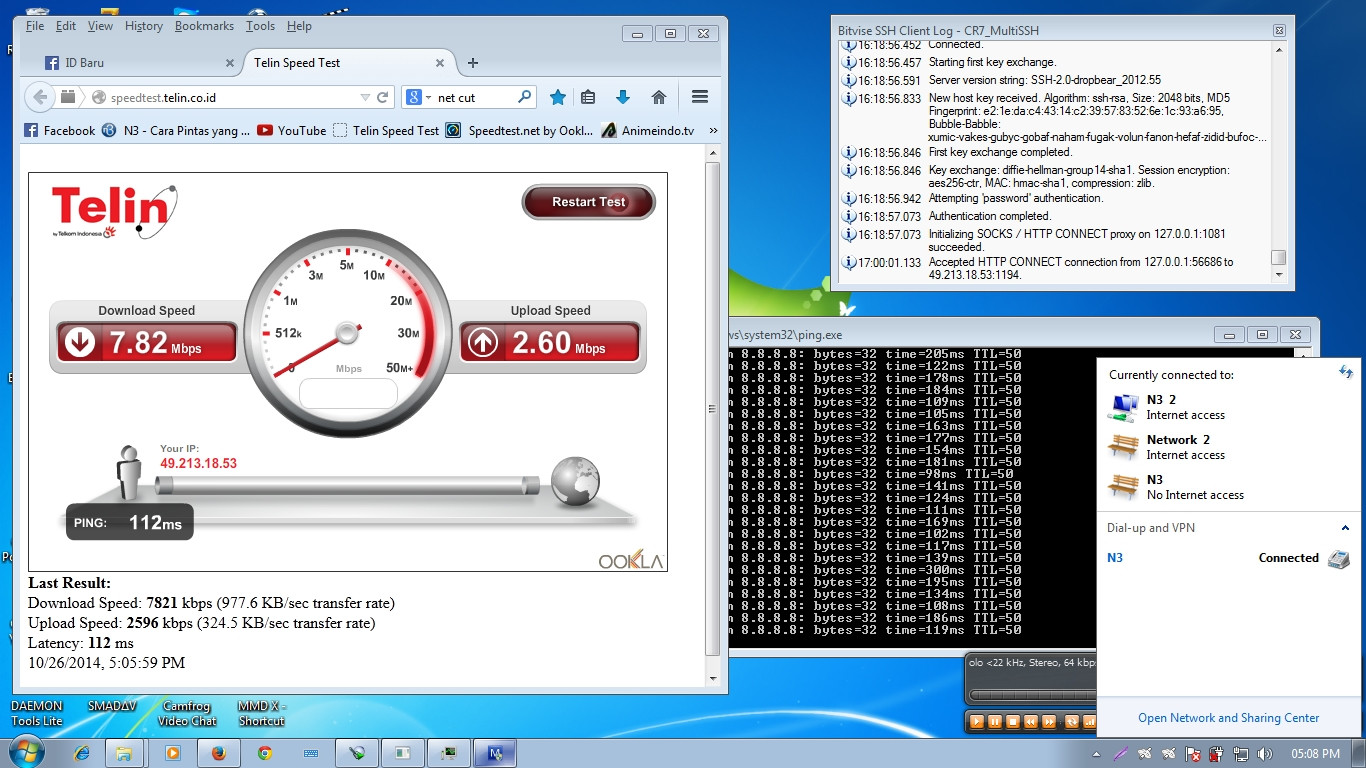Click Firefox page vertical scrollbar
This screenshot has width=1366, height=768.
pos(713,410)
